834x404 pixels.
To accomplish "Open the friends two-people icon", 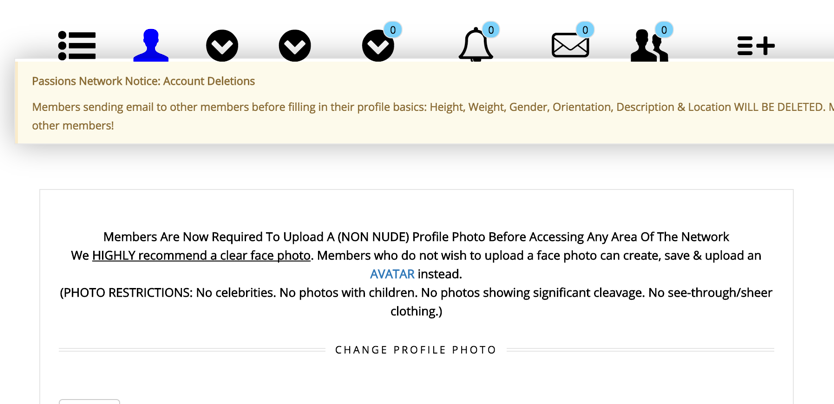I will 648,46.
